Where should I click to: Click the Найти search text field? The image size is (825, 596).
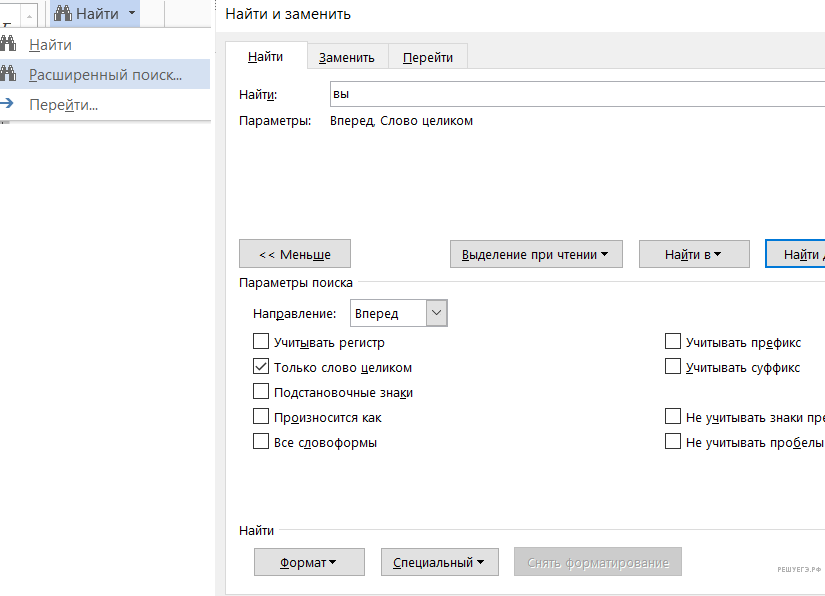coord(575,94)
